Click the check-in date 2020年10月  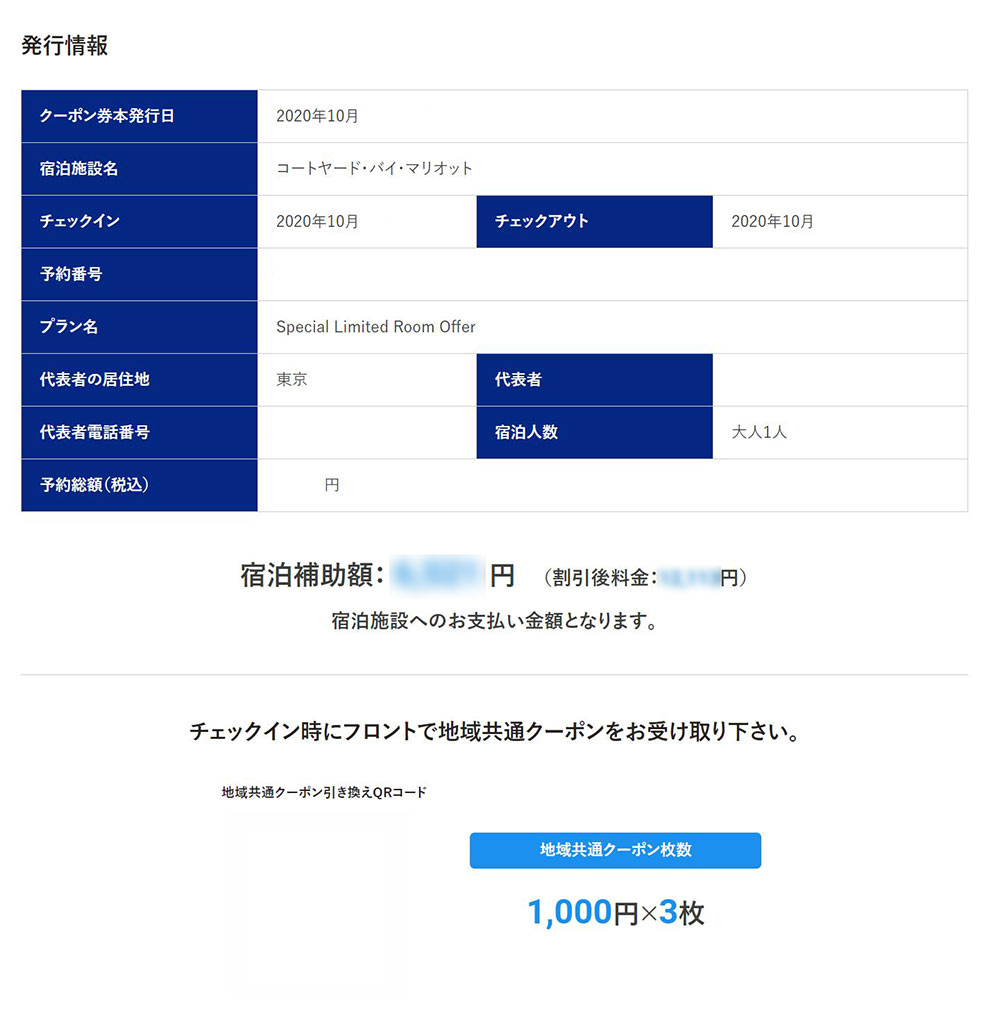click(x=317, y=221)
